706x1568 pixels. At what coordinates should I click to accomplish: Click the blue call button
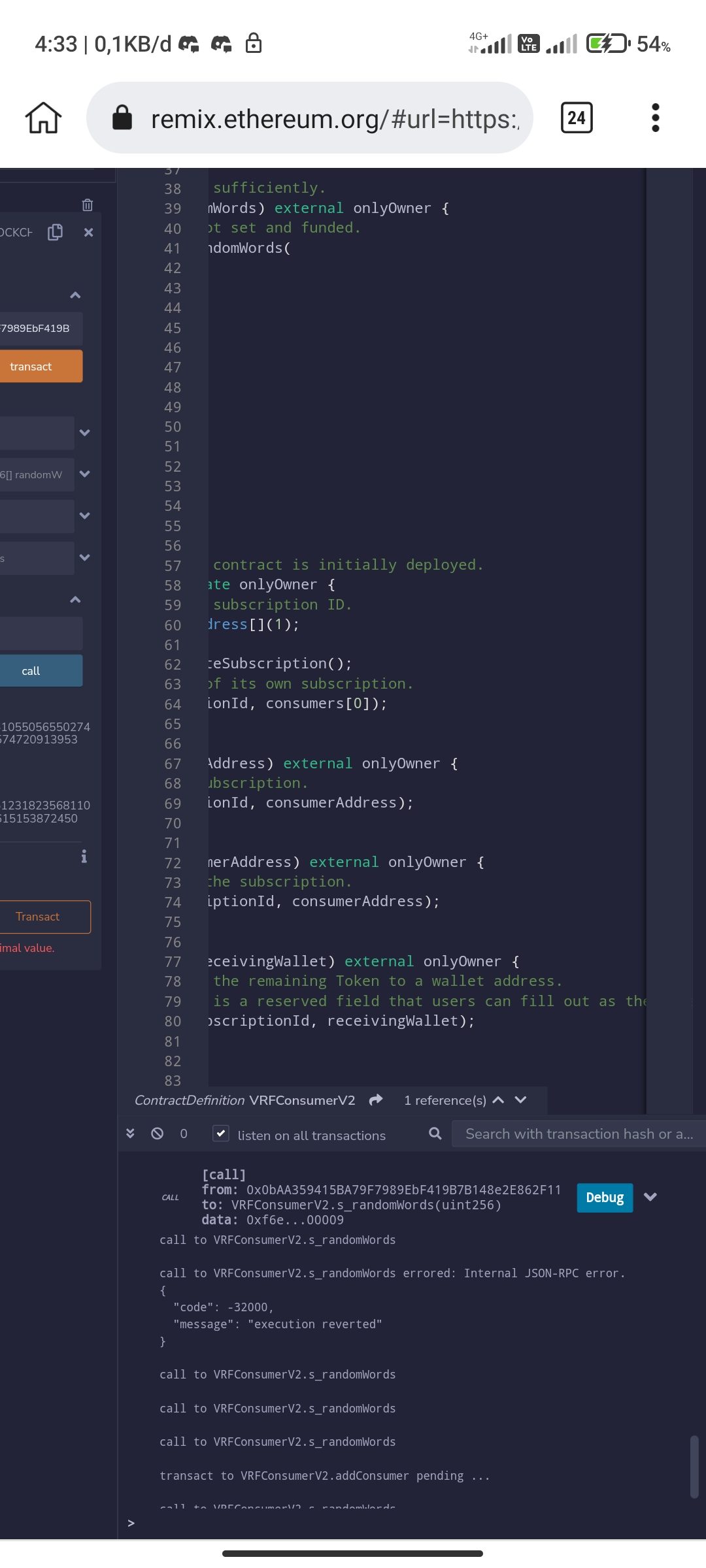[x=41, y=671]
